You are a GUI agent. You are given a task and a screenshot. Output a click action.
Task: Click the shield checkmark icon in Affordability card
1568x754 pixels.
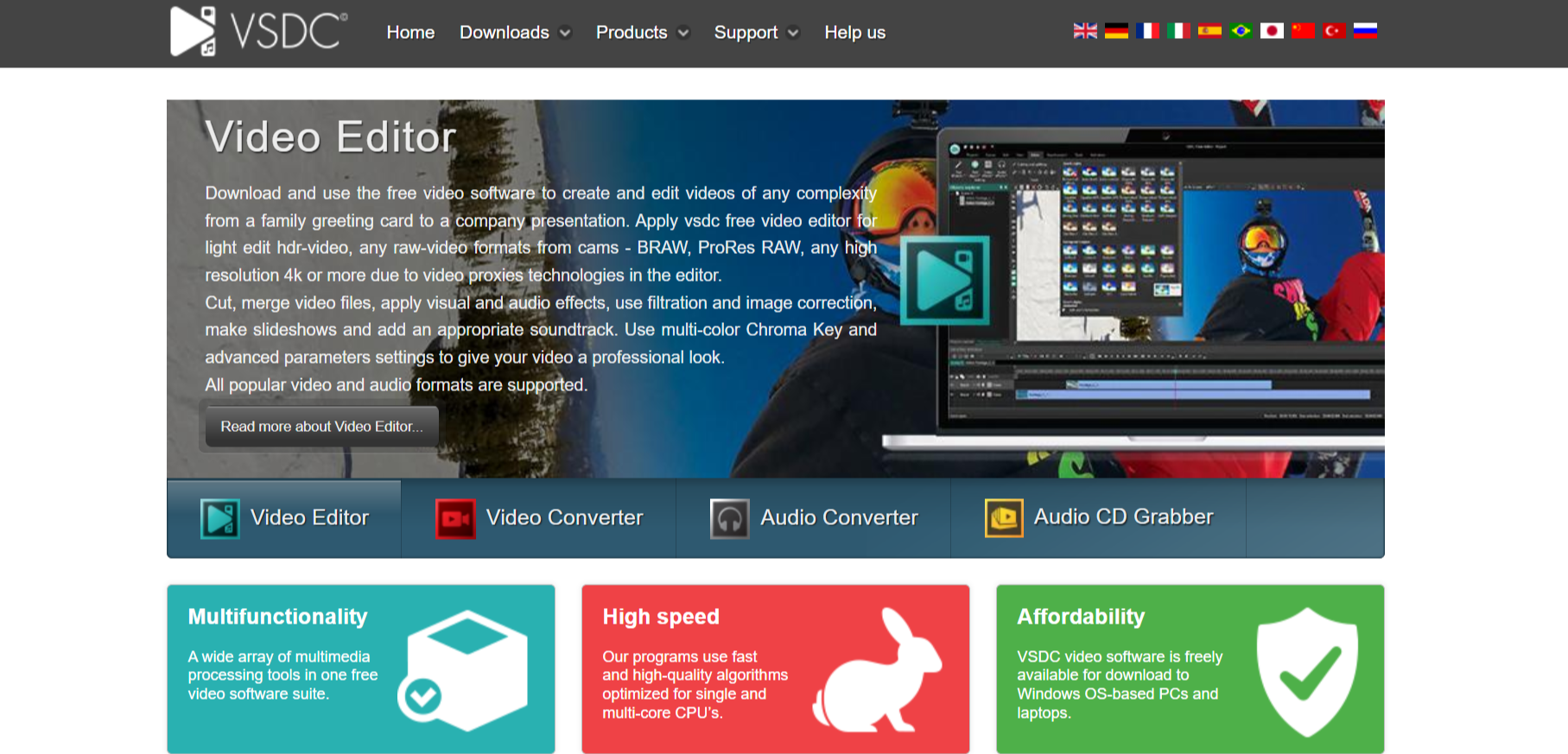(1308, 671)
